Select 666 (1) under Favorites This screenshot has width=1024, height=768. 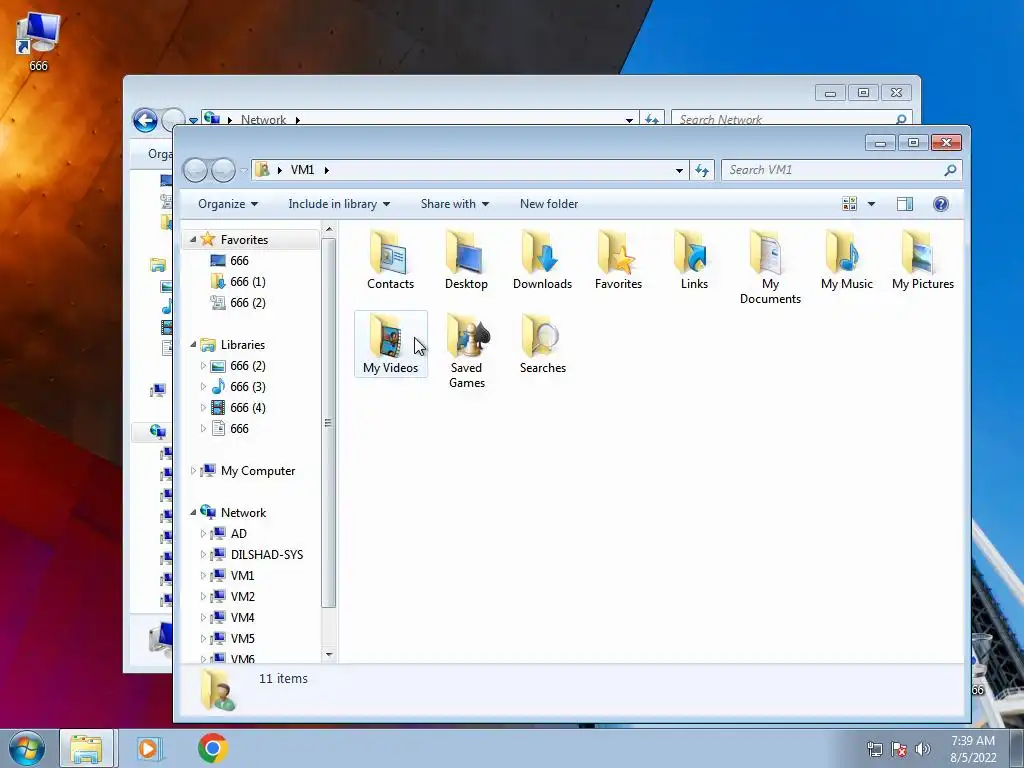pyautogui.click(x=248, y=281)
